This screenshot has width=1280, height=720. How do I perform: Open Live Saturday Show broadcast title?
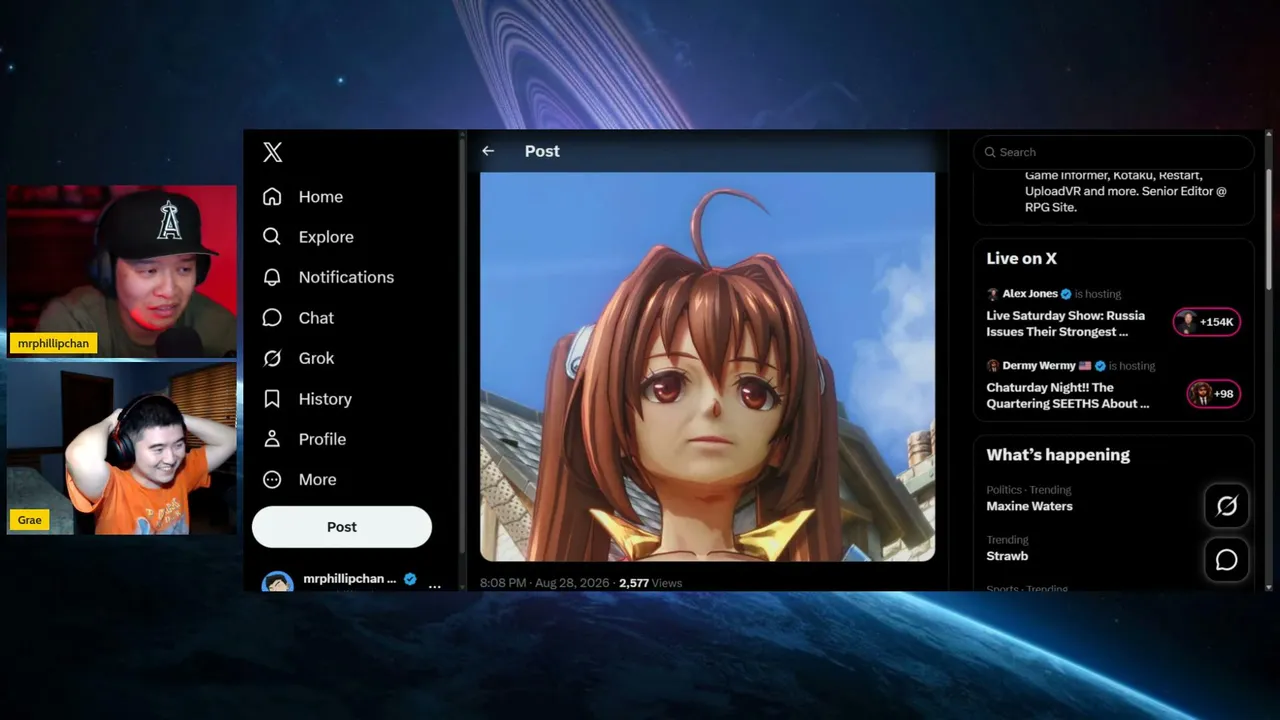1066,324
